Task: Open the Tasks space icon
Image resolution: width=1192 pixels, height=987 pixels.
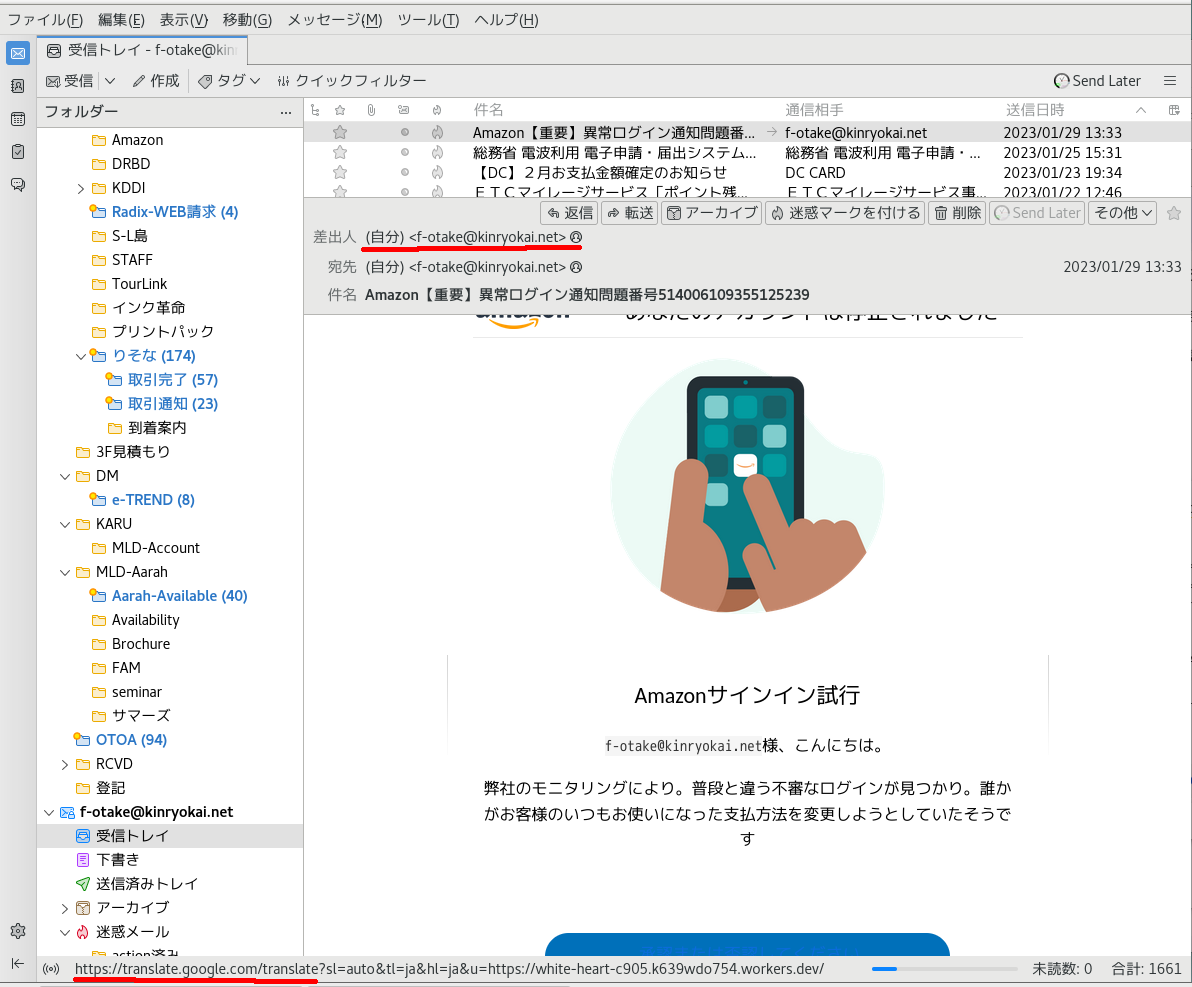Action: (18, 151)
